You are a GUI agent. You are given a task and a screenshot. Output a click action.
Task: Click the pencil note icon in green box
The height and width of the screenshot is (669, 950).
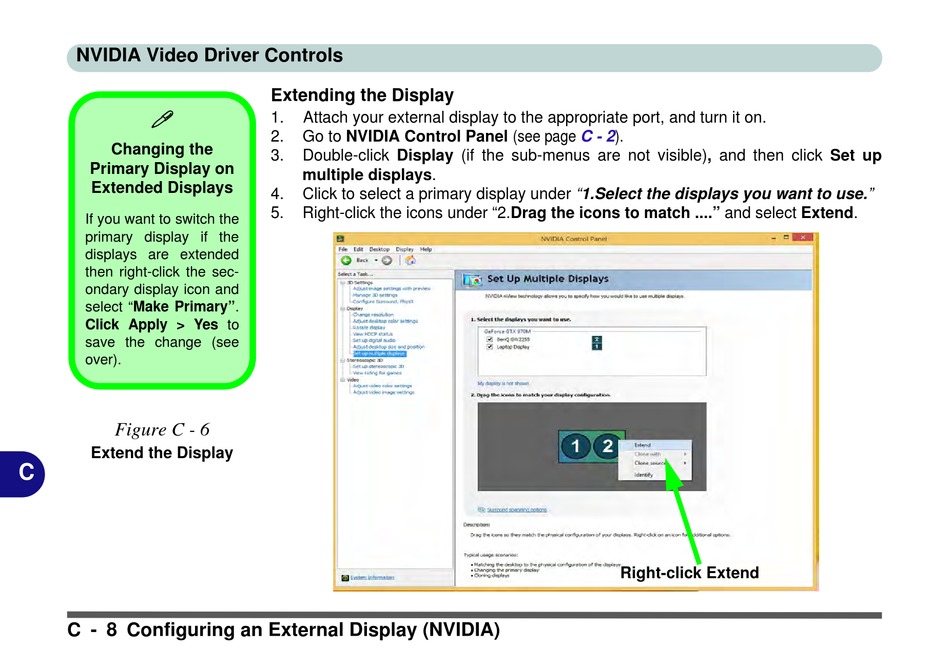162,119
